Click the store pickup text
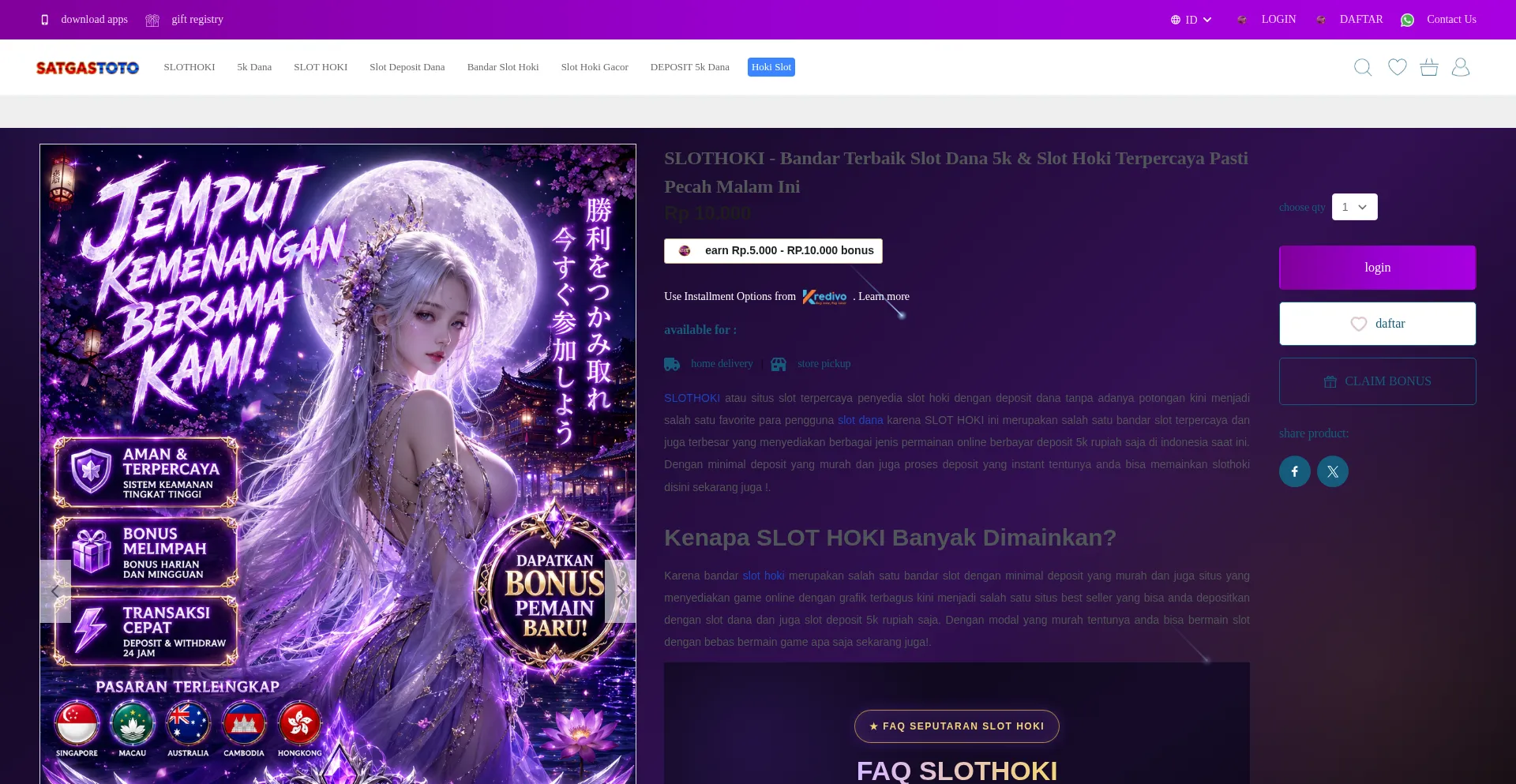Image resolution: width=1516 pixels, height=784 pixels. click(x=824, y=364)
